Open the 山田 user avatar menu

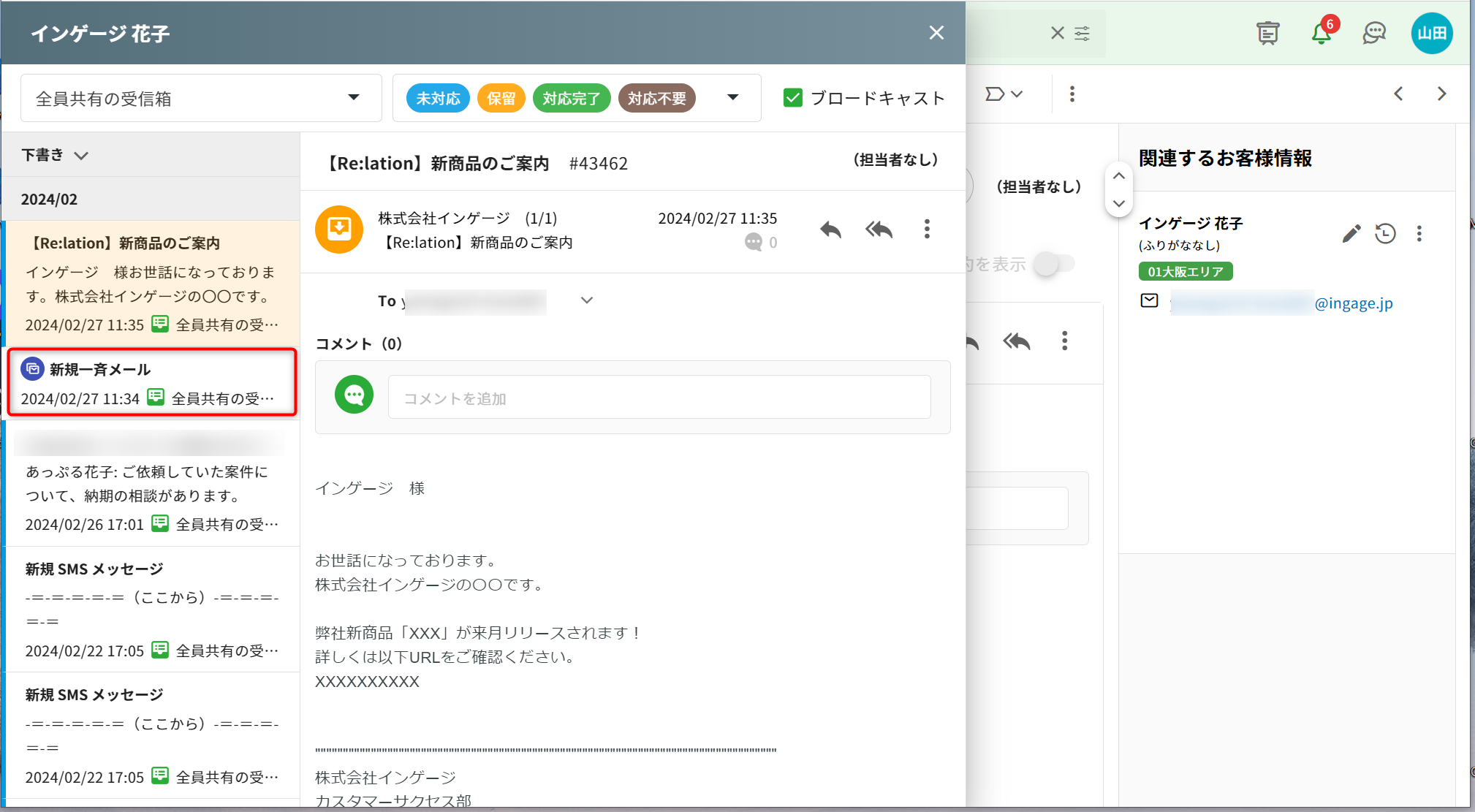click(1431, 34)
